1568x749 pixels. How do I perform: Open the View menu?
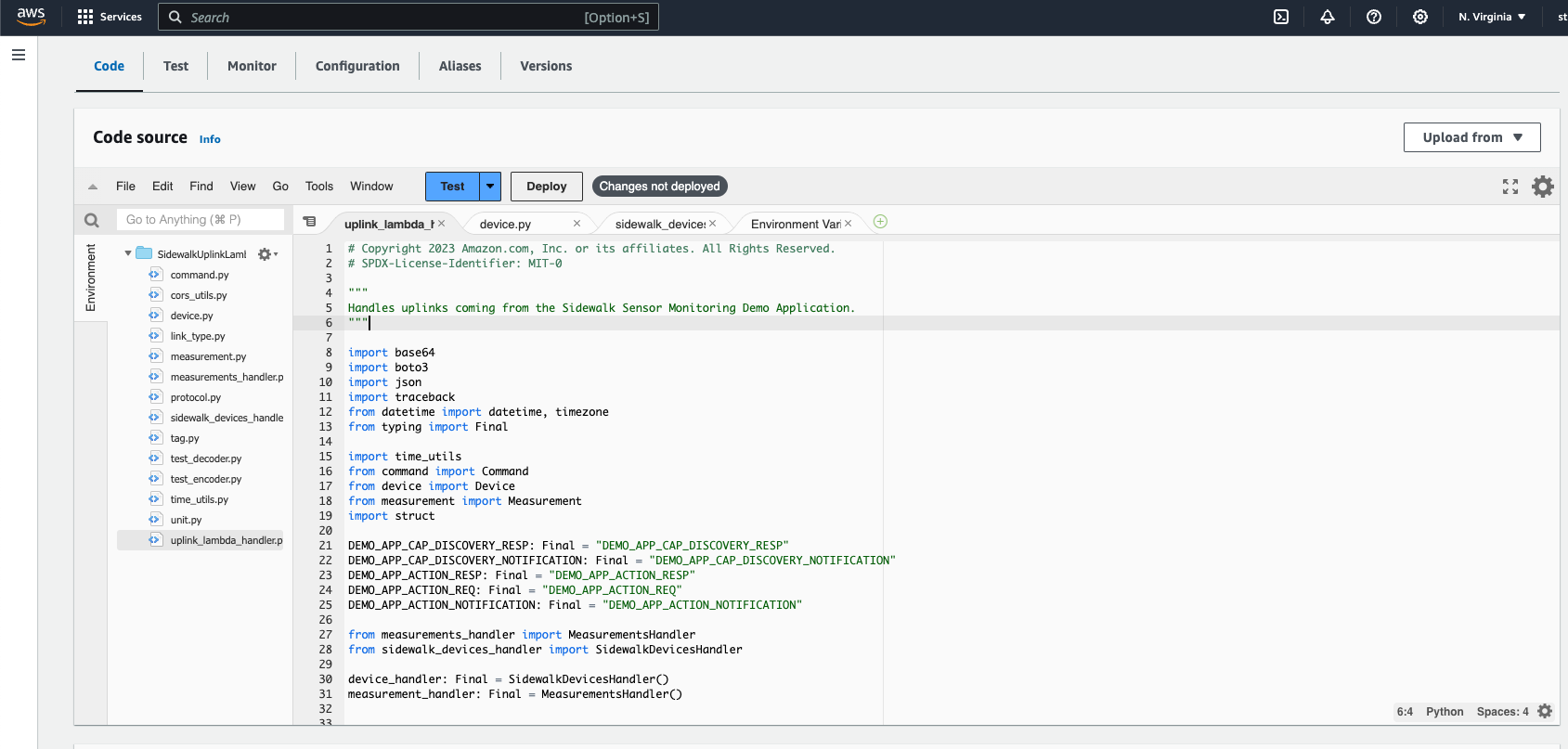coord(242,187)
